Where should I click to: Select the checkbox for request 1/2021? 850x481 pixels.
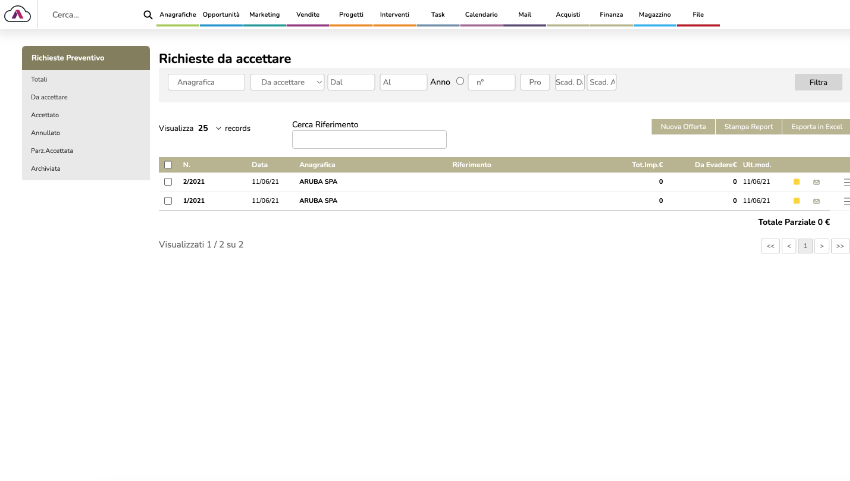[x=168, y=201]
